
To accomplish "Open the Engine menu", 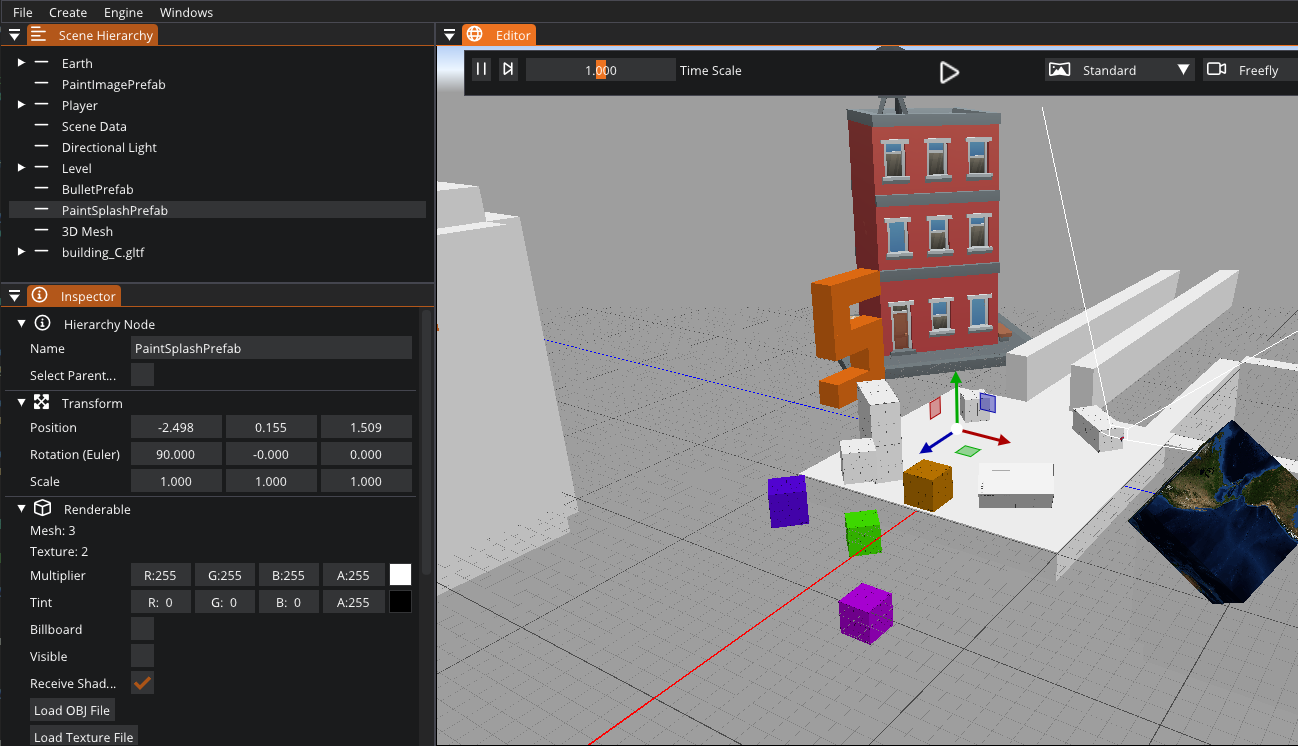I will pyautogui.click(x=123, y=13).
